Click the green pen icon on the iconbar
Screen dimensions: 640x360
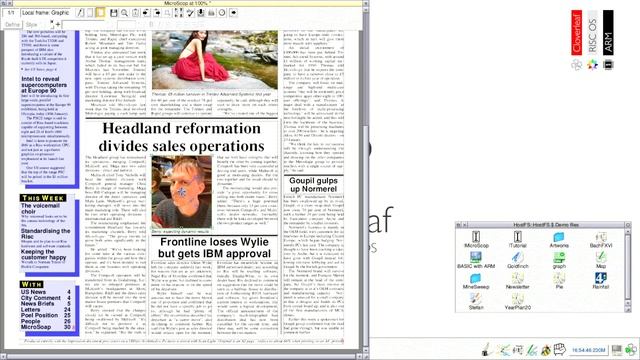pyautogui.click(x=532, y=350)
